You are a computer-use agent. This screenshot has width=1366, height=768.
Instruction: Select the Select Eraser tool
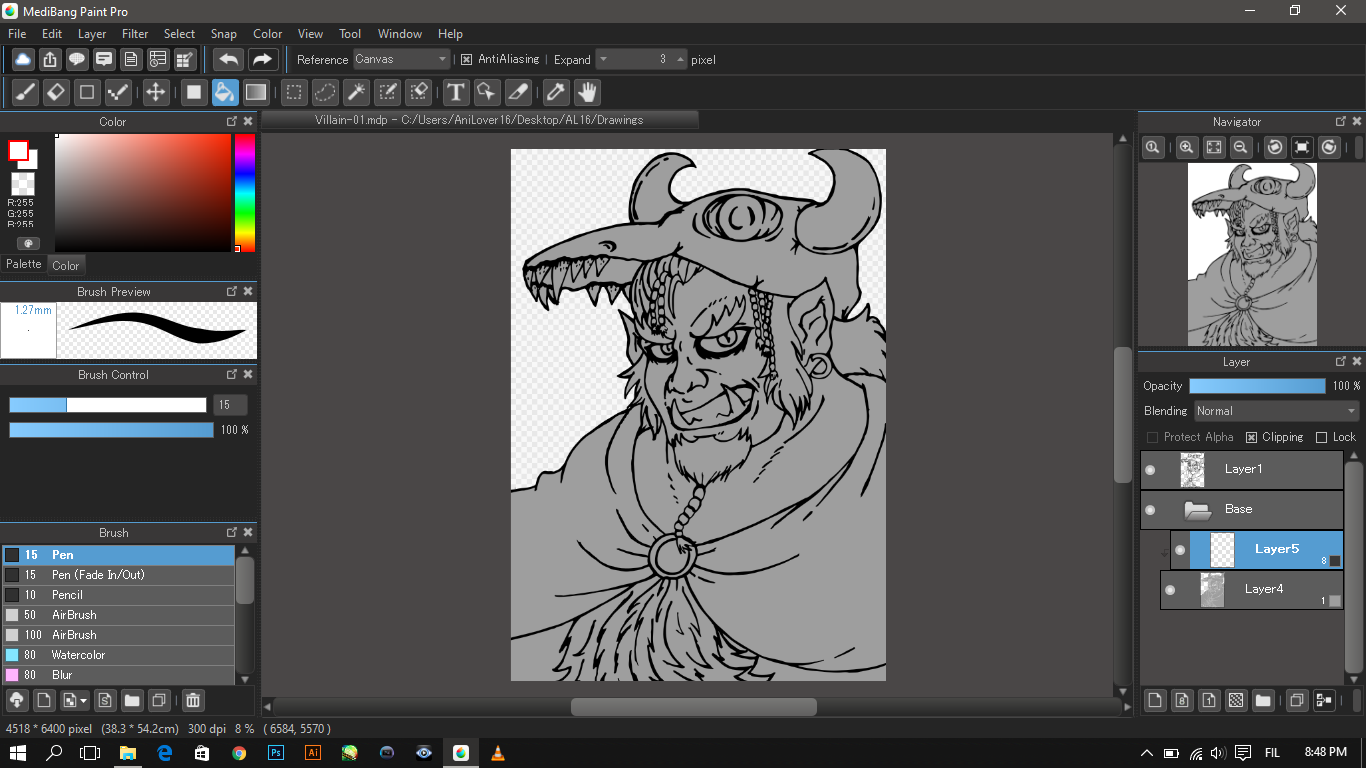418,93
